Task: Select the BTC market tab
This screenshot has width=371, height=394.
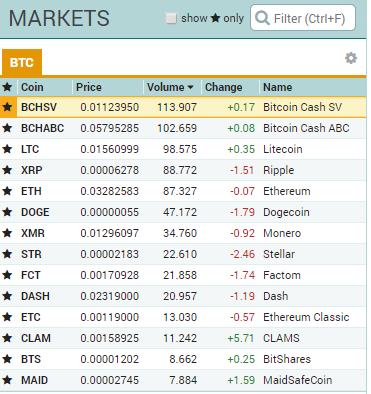Action: pos(22,62)
